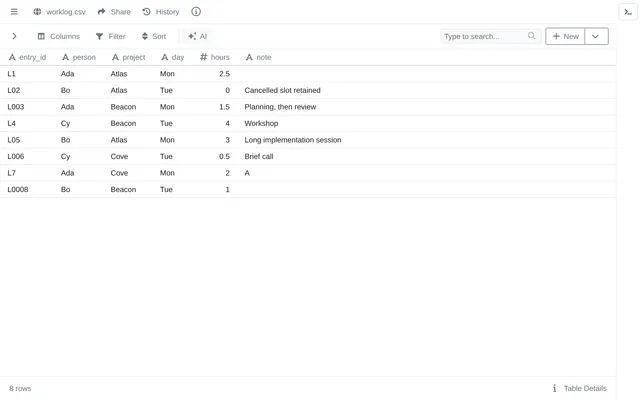Open the Sort options

154,36
